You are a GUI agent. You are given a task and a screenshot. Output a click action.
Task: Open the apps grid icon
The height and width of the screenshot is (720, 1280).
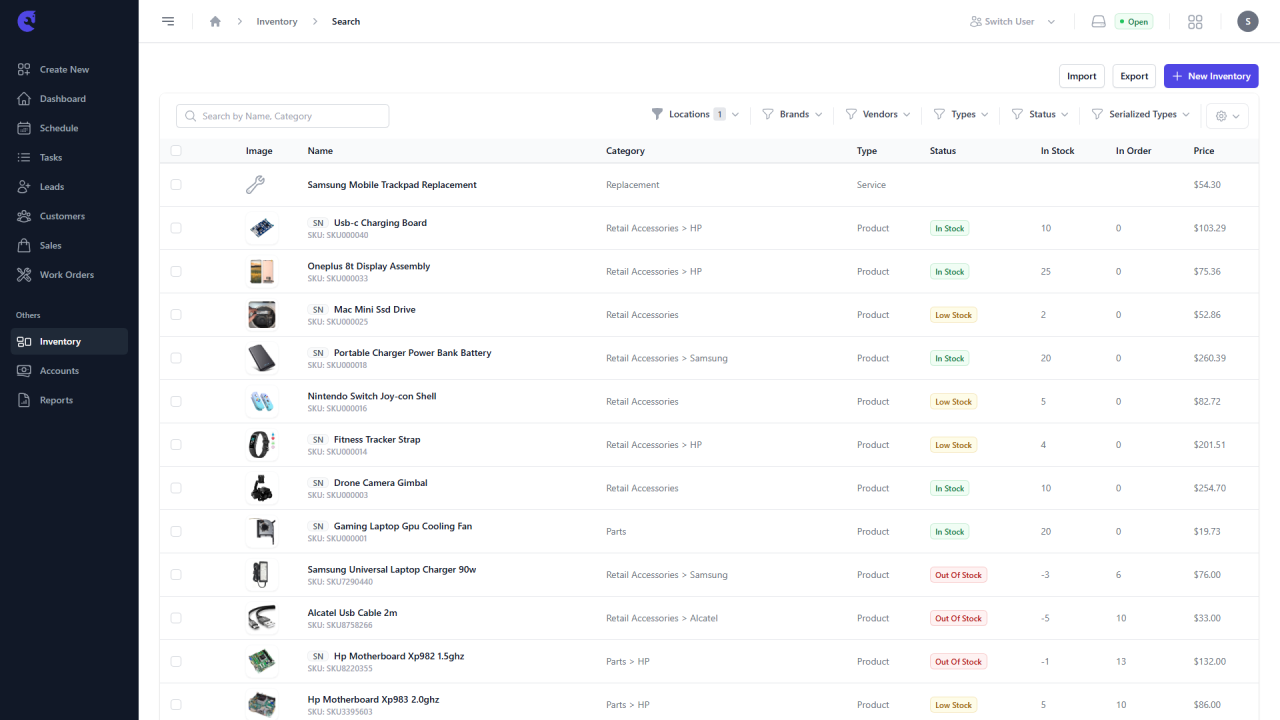[x=1195, y=21]
